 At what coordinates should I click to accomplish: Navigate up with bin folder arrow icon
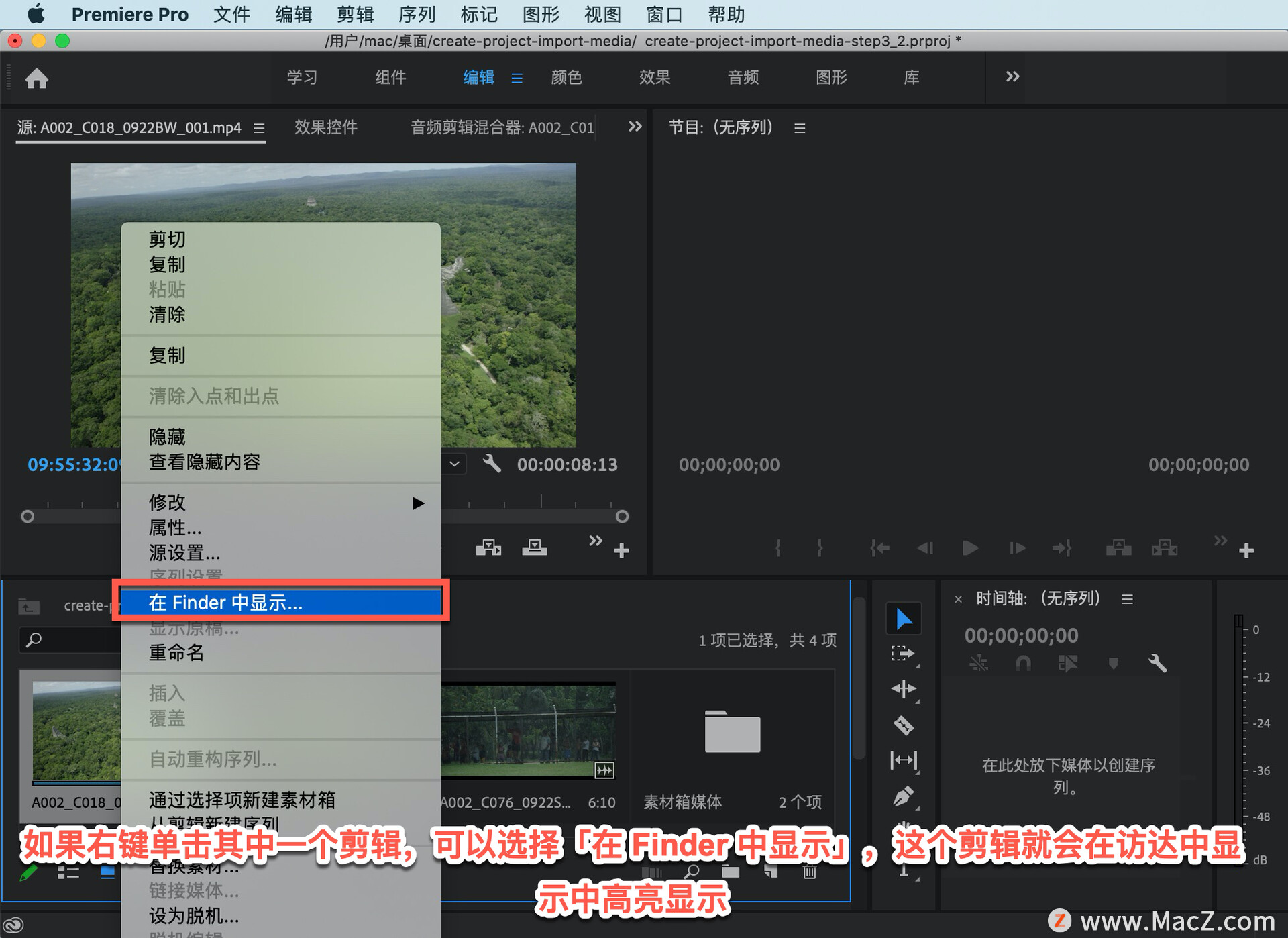point(28,607)
